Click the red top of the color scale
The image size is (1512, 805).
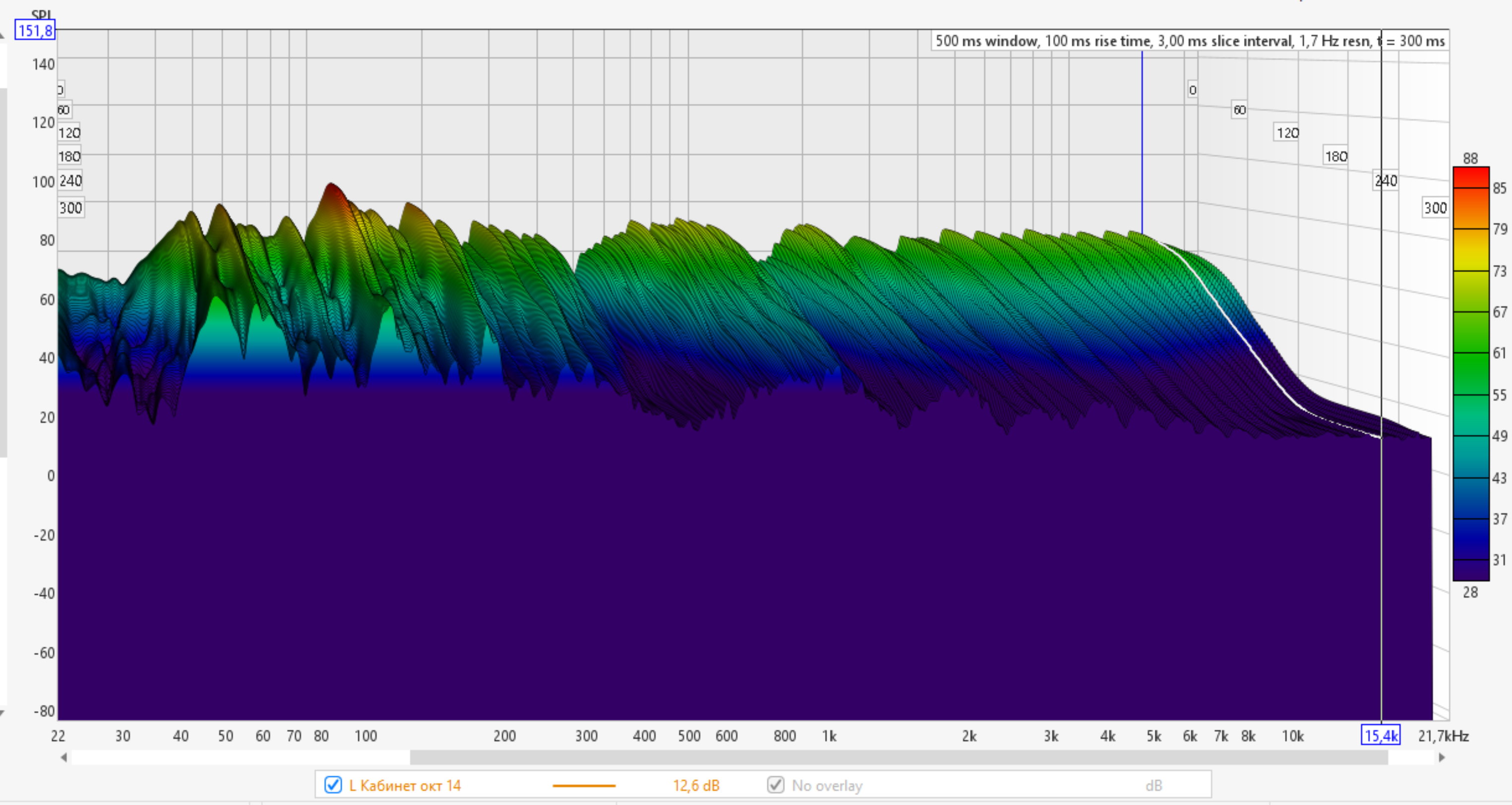click(x=1470, y=175)
